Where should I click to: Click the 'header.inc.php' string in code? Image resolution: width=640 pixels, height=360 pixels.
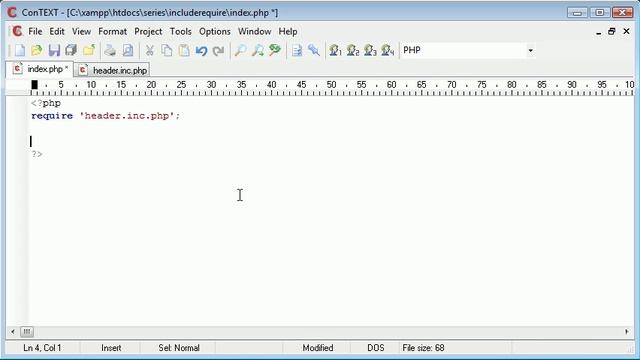tap(127, 116)
